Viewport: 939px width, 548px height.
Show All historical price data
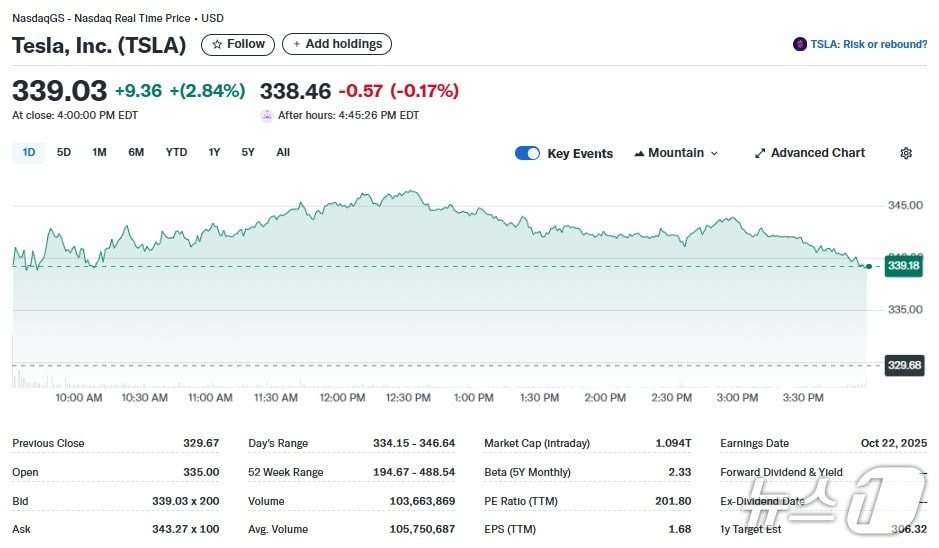pyautogui.click(x=283, y=152)
